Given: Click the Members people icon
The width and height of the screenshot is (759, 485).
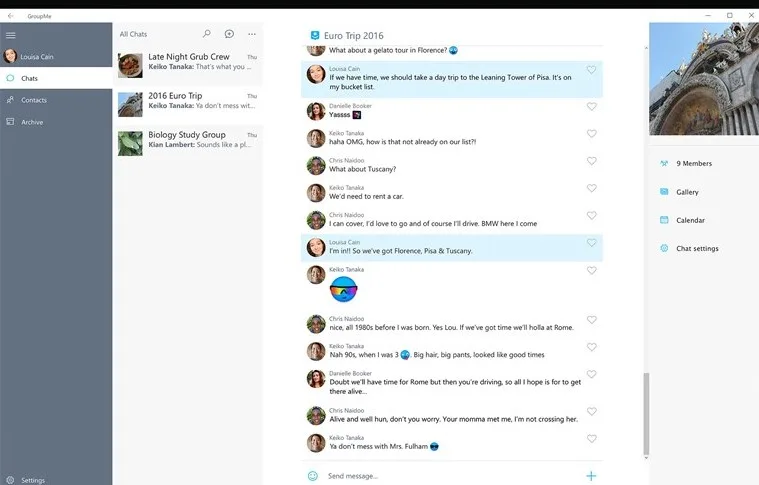Looking at the screenshot, I should [x=664, y=163].
